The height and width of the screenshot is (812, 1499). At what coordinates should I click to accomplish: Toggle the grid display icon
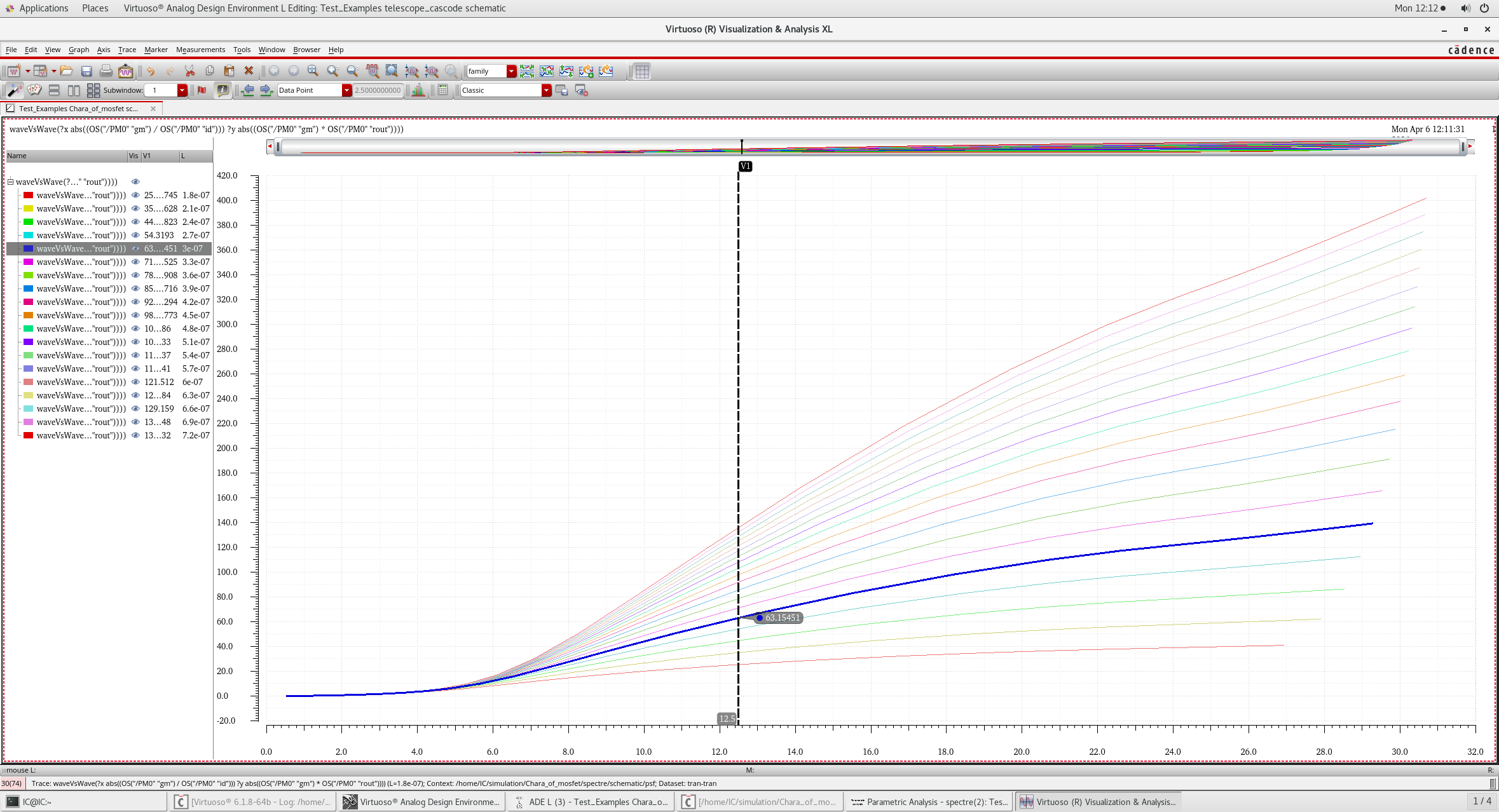pos(642,71)
